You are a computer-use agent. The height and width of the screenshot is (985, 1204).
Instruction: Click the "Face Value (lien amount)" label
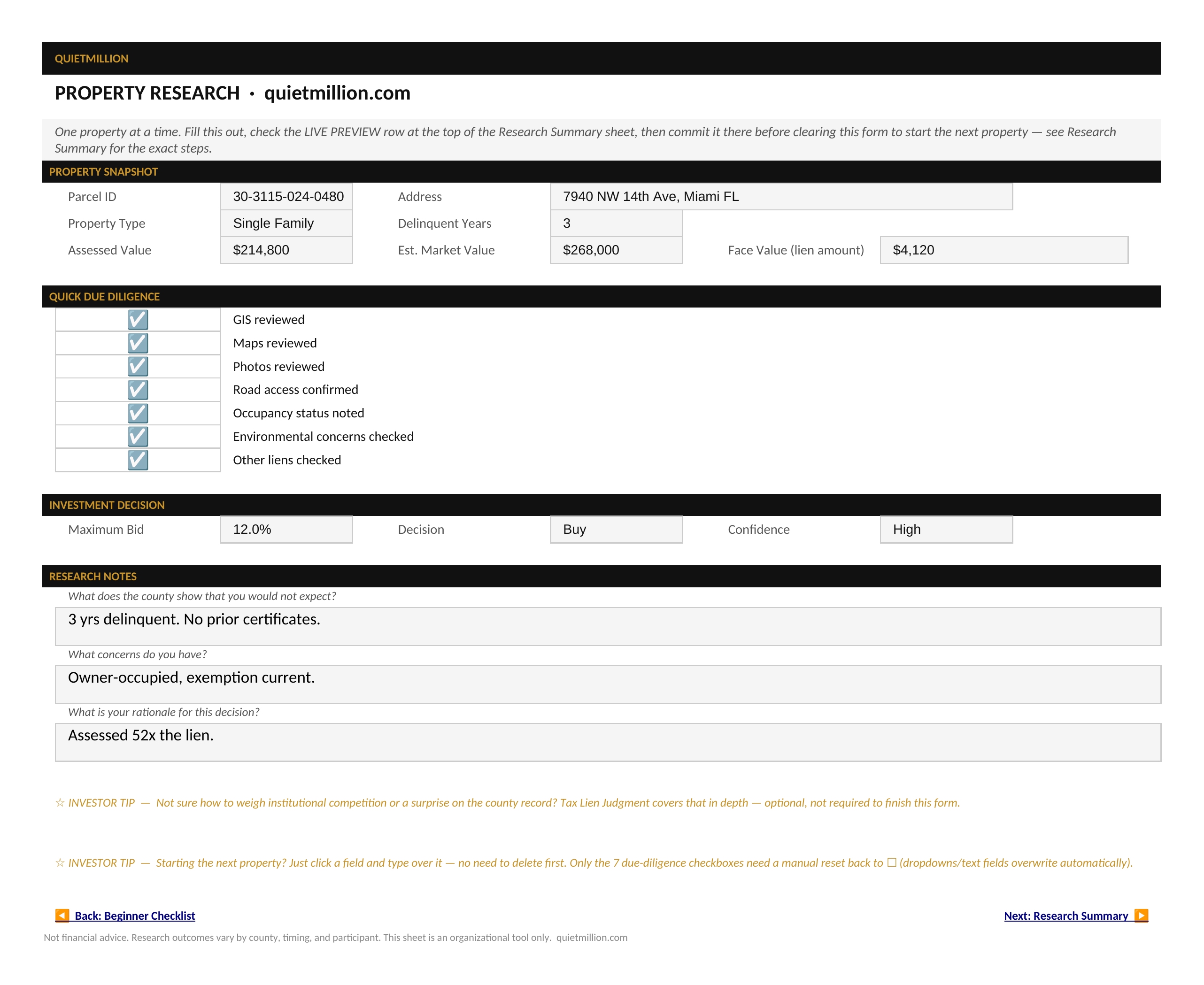click(796, 250)
